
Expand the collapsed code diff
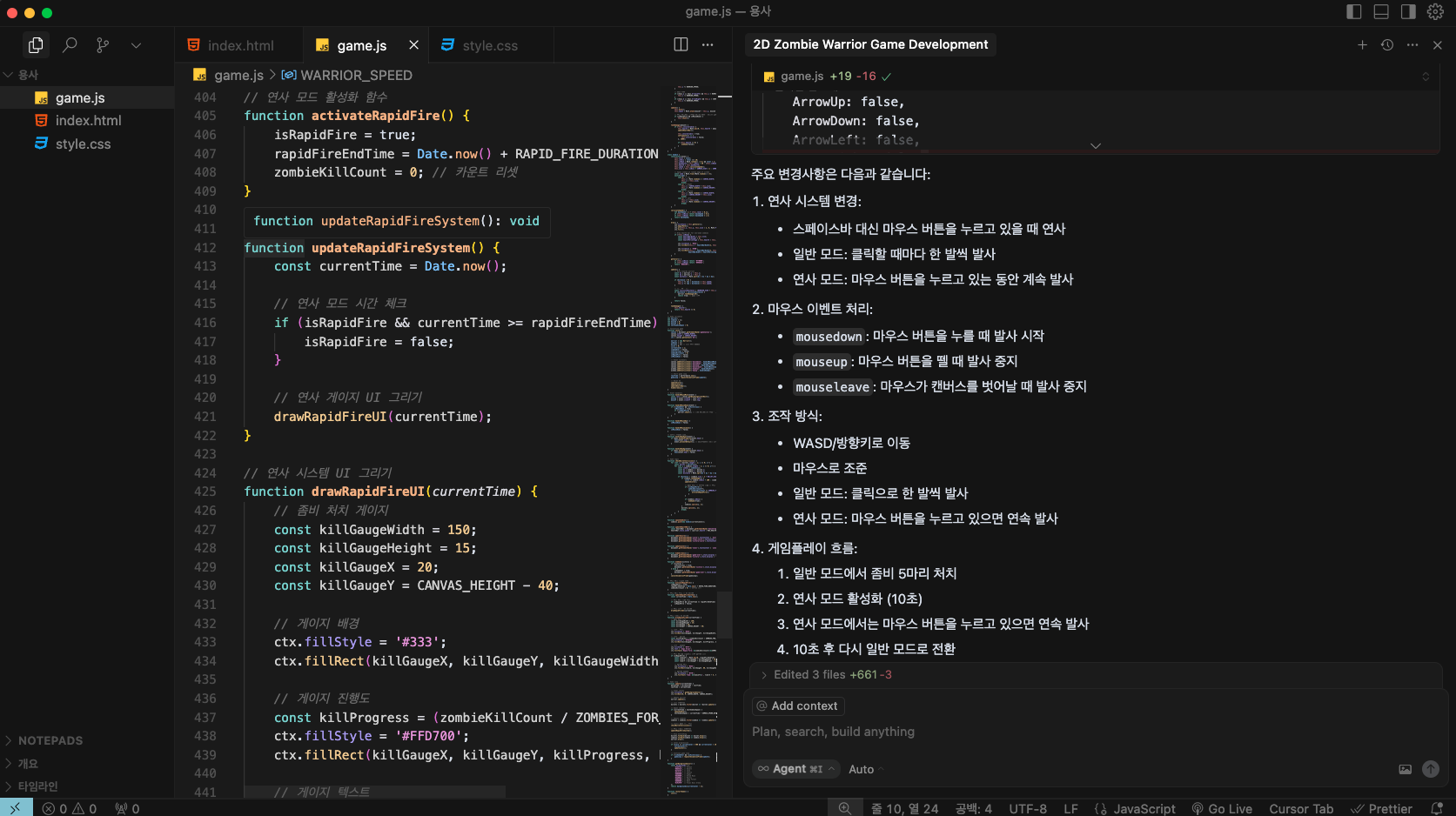[1096, 145]
